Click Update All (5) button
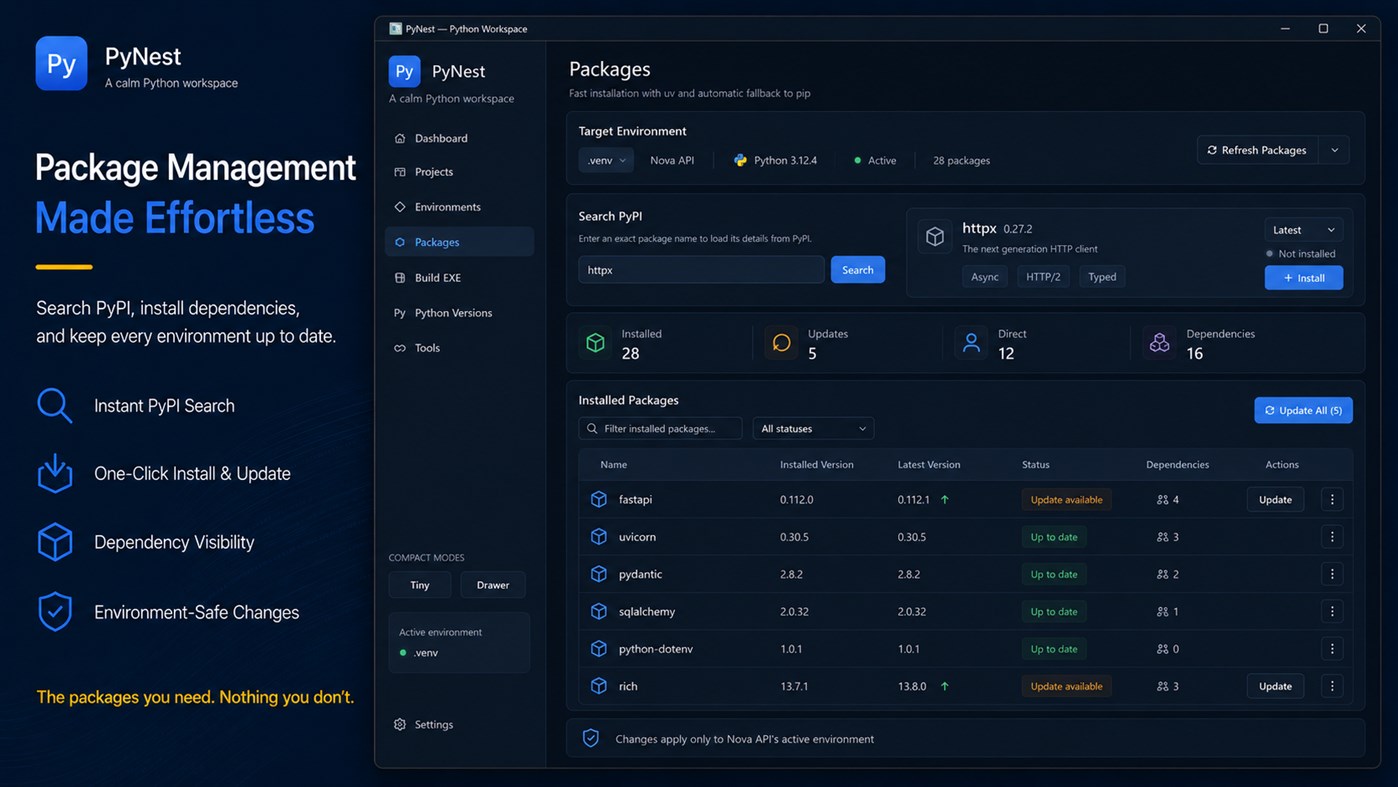 1303,410
